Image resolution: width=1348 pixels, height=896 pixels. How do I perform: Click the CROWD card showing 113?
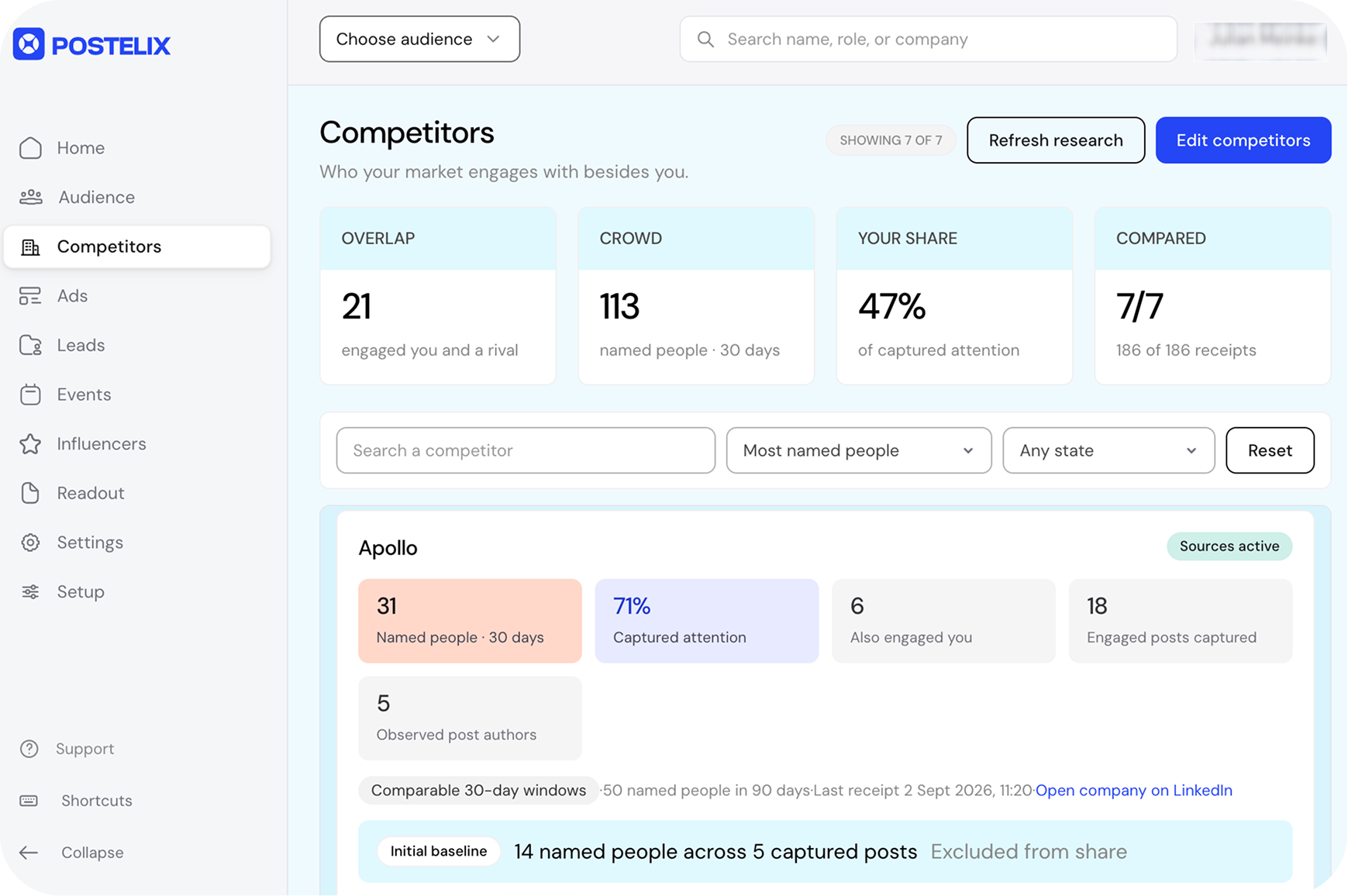tap(696, 295)
